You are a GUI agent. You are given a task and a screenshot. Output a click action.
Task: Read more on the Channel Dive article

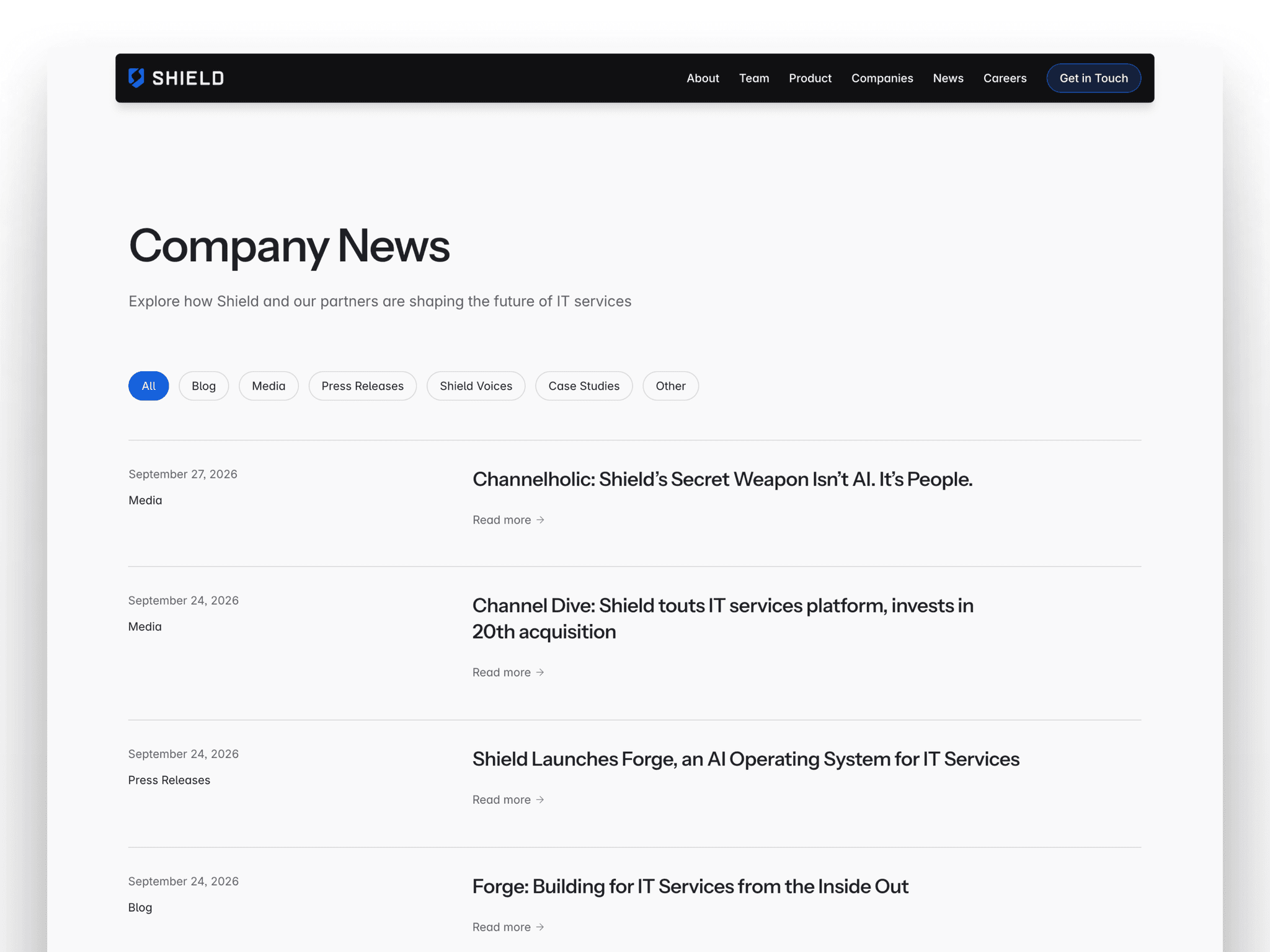point(508,672)
